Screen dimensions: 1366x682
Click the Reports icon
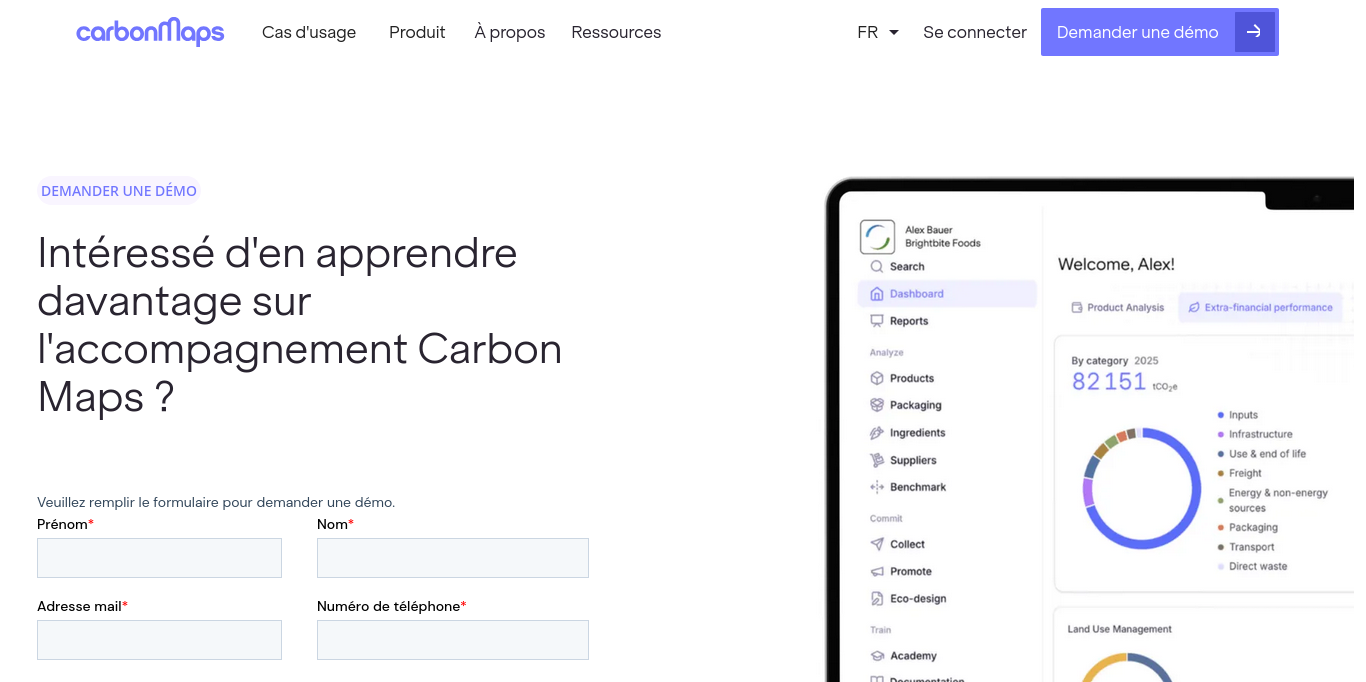(875, 320)
